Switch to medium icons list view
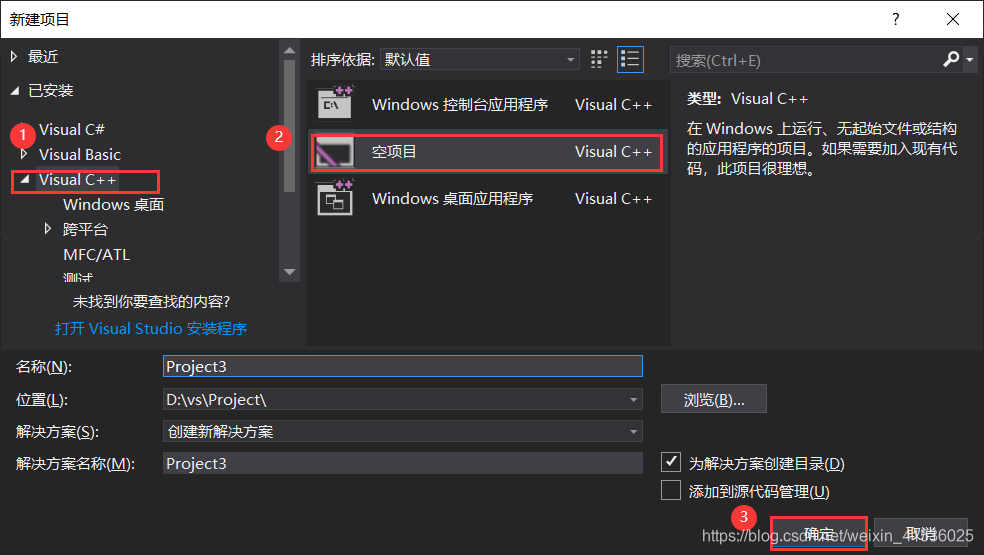Screen dimensions: 984x555 (x=630, y=60)
